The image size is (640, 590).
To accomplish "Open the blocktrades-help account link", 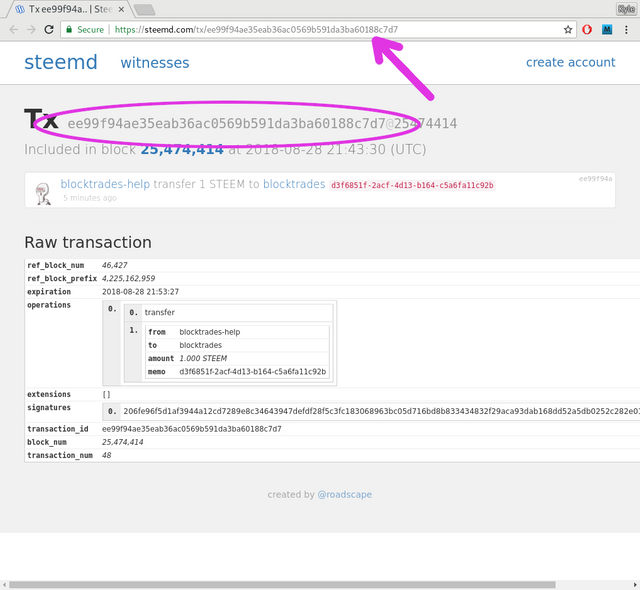I will pos(105,184).
